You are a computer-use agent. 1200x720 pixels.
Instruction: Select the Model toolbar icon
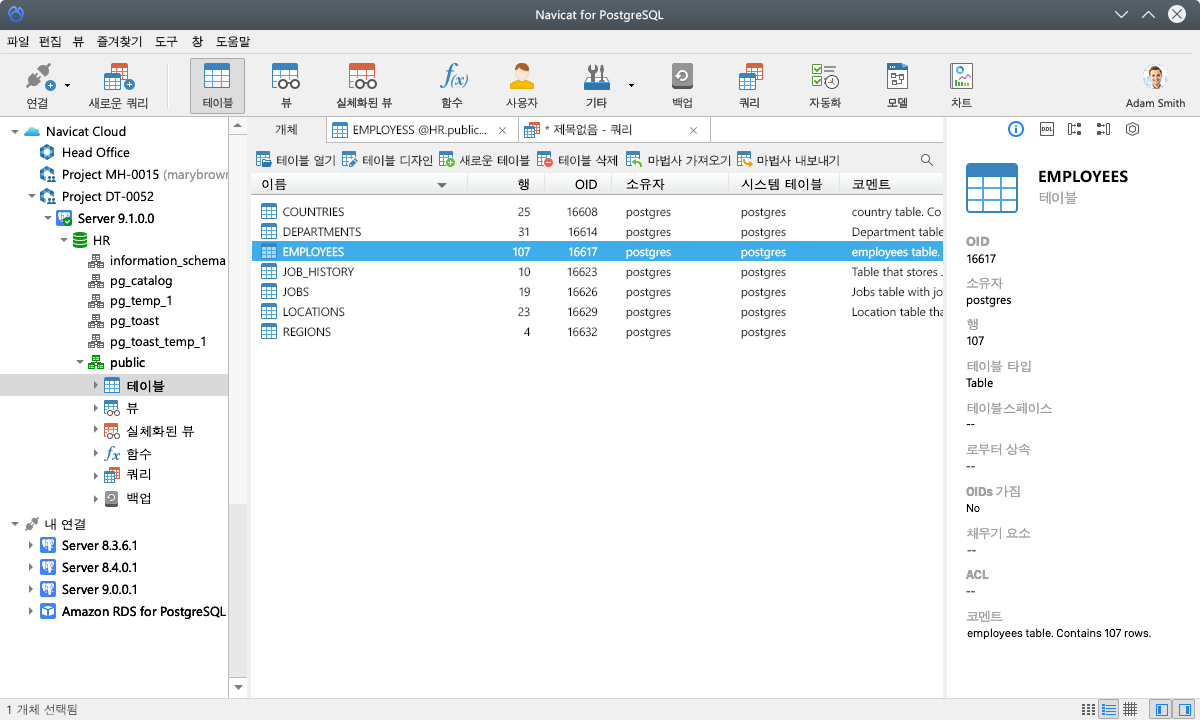click(x=896, y=85)
